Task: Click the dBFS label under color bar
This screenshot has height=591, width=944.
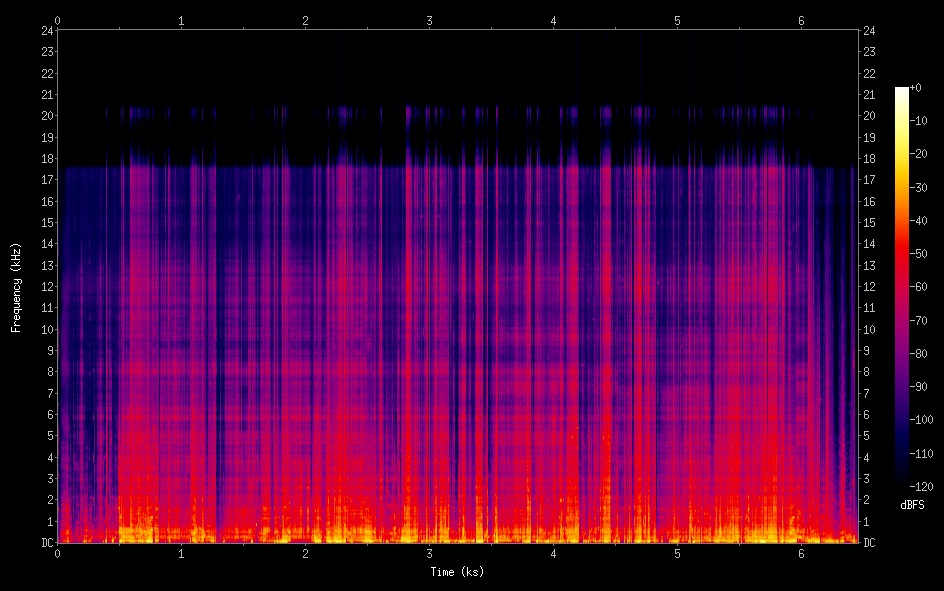Action: click(912, 505)
